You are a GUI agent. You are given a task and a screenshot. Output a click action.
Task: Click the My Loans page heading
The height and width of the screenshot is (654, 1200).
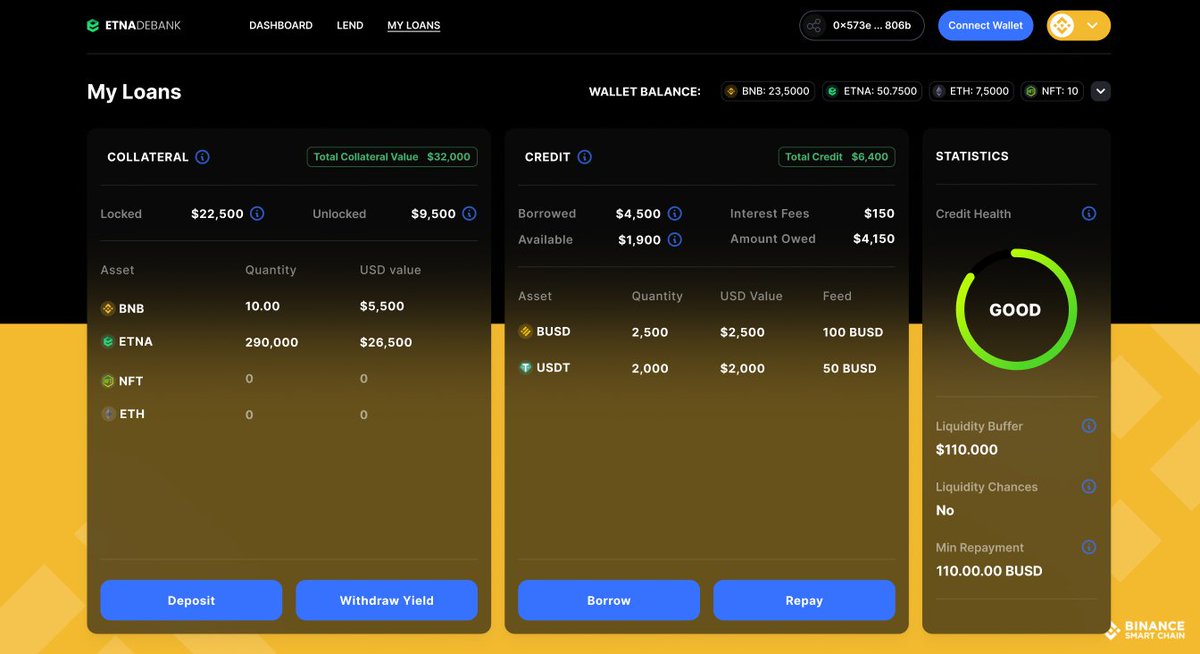[134, 92]
